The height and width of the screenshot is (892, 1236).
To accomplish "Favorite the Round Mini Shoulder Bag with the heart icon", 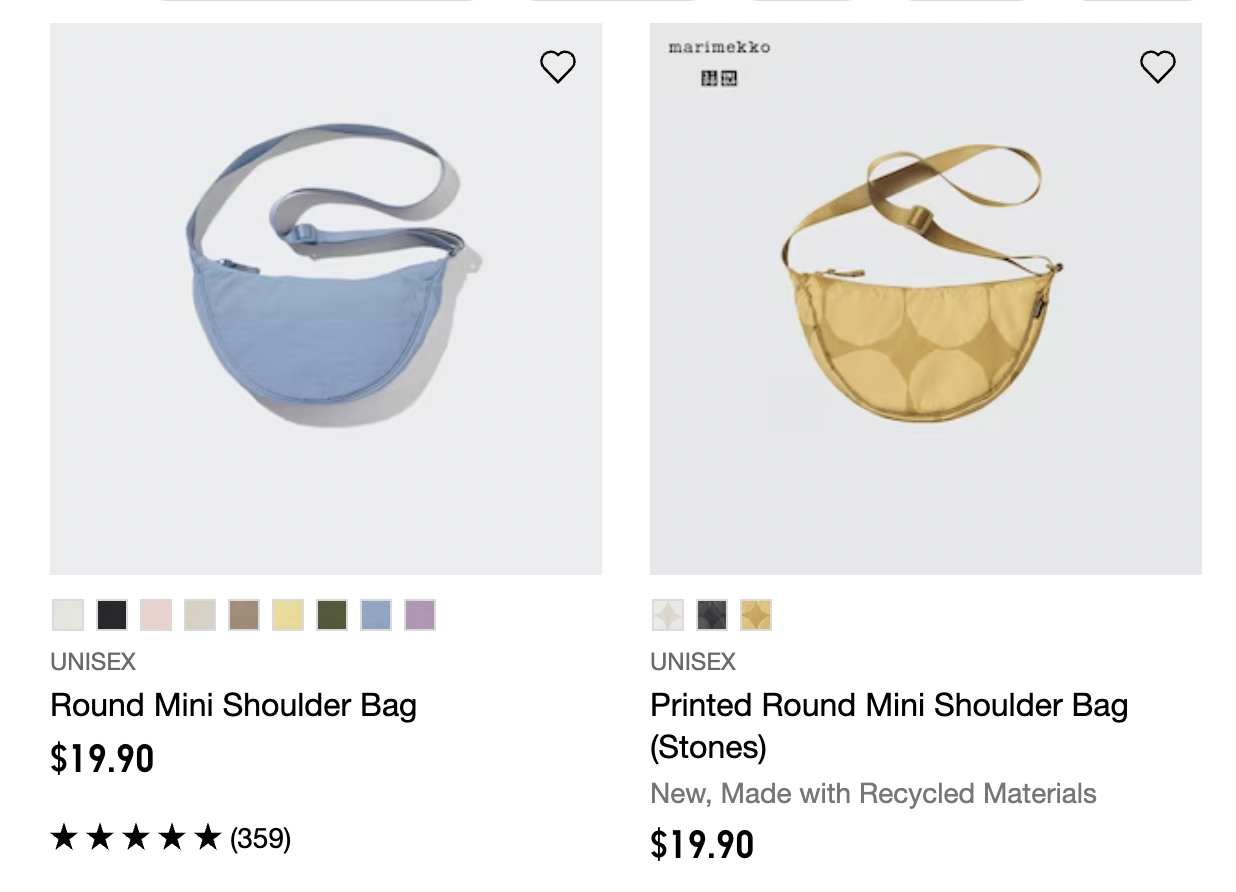I will (558, 67).
